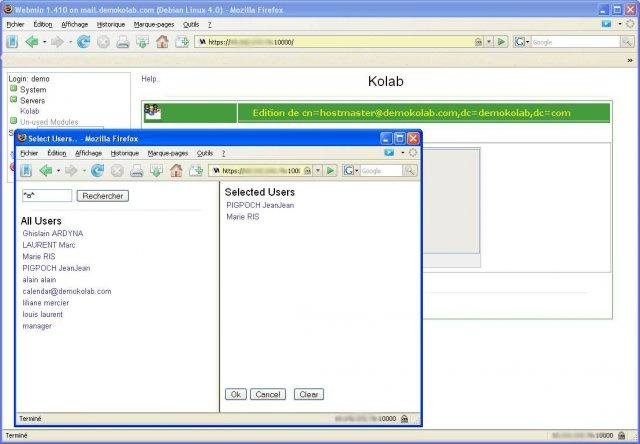This screenshot has width=640, height=444.
Task: Open Fichier menu in main window
Action: coord(16,24)
